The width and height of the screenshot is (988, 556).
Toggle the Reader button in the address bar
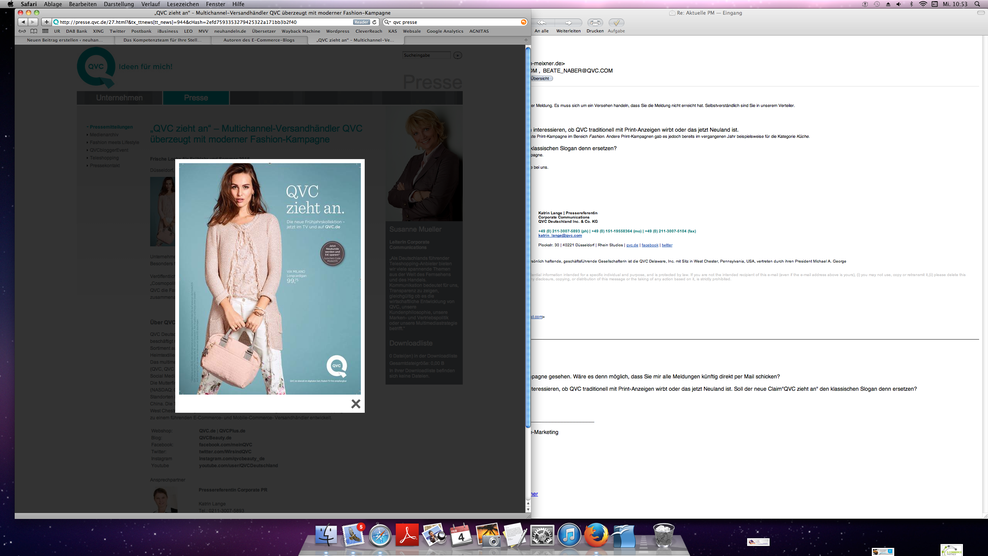point(361,22)
